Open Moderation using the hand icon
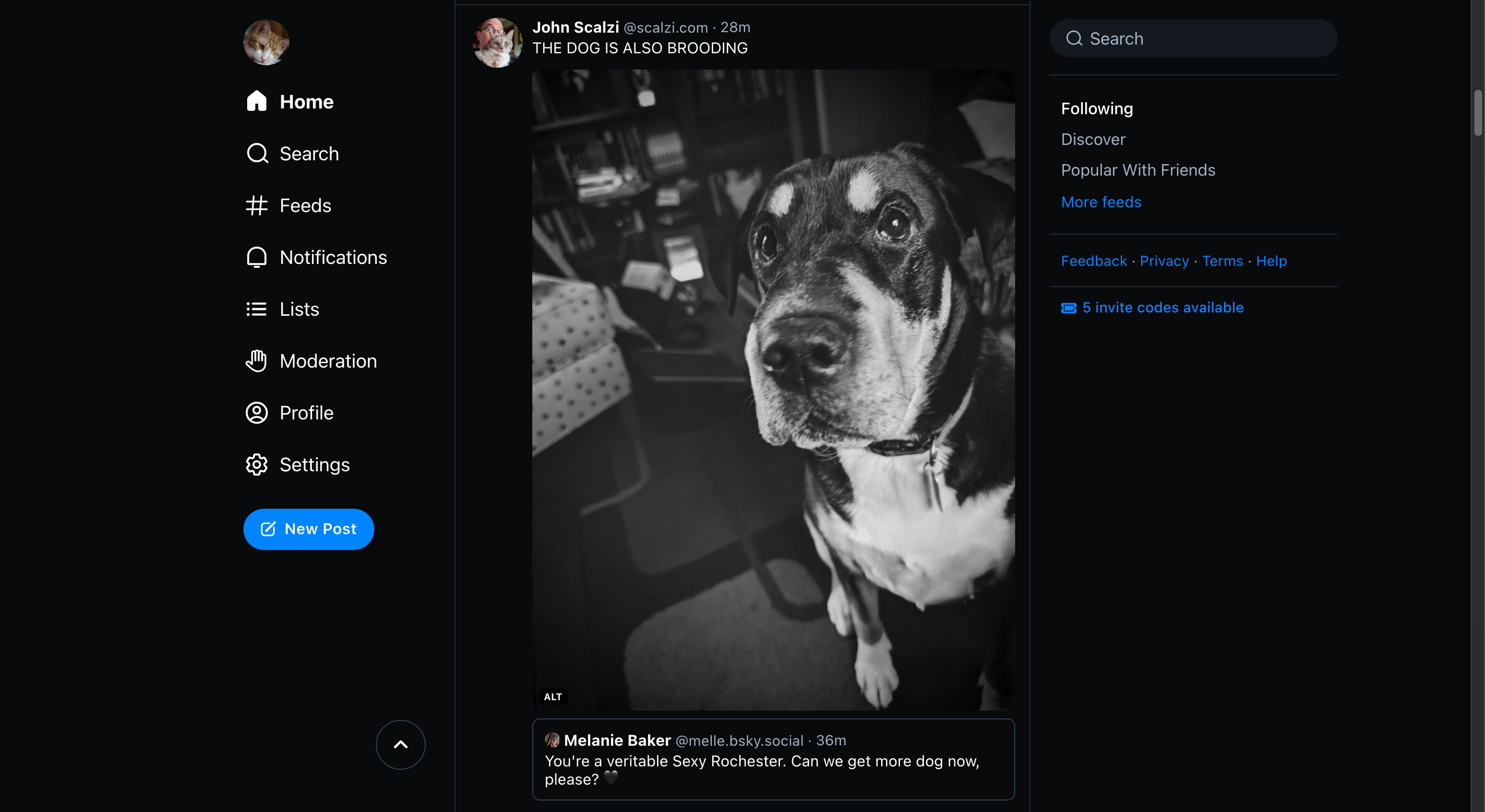The width and height of the screenshot is (1485, 812). click(x=256, y=361)
